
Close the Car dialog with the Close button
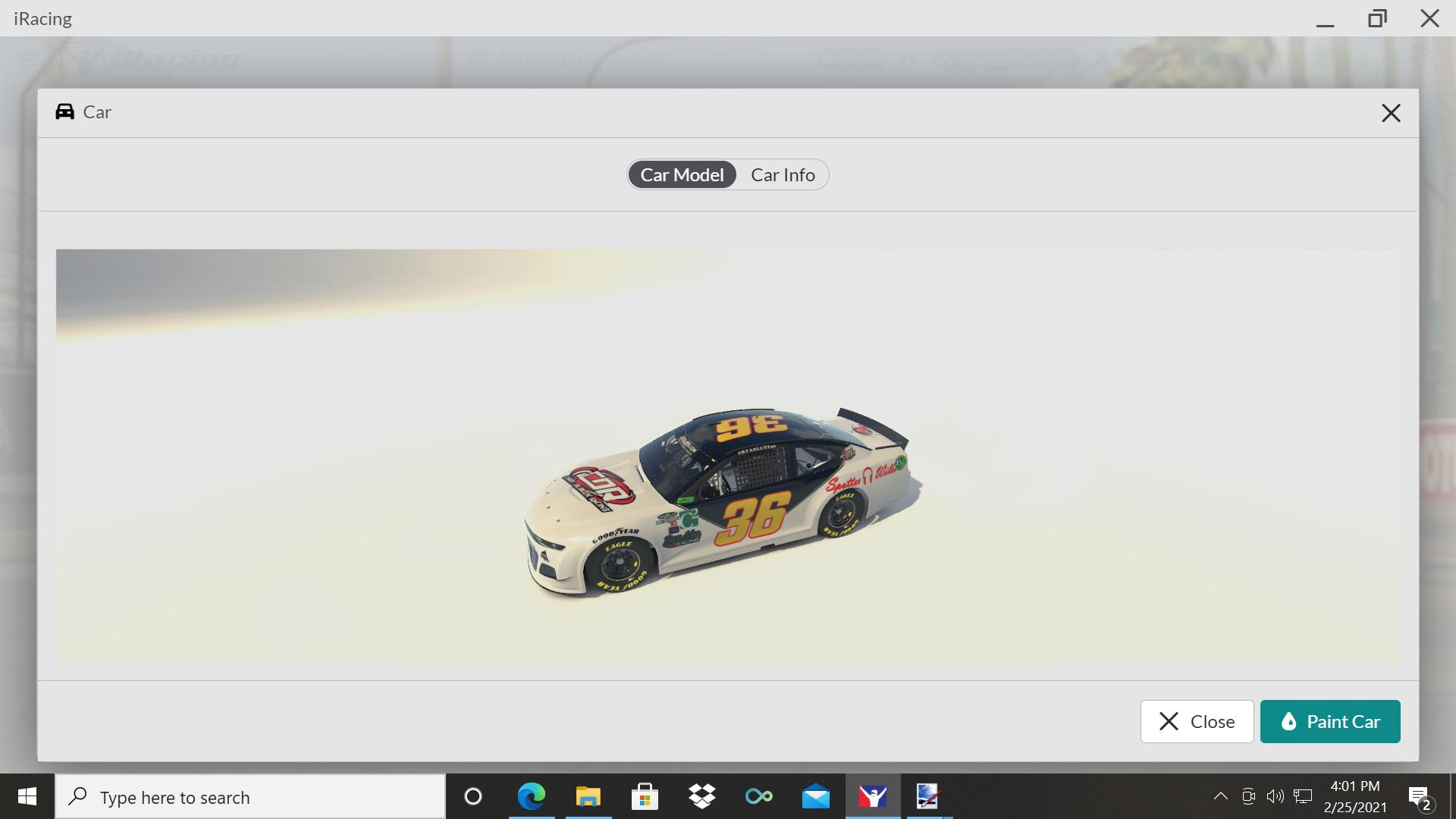point(1197,721)
